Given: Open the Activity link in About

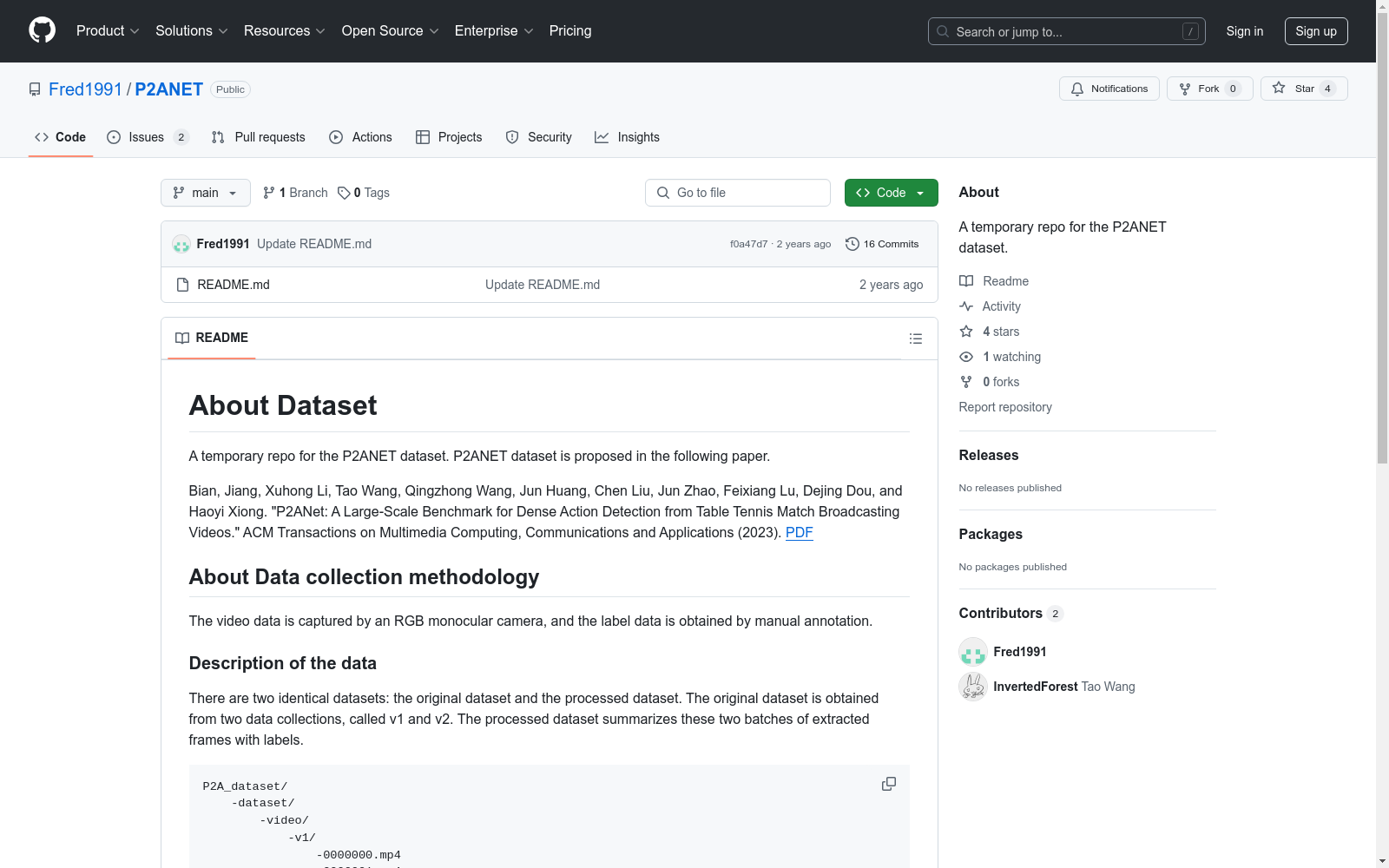Looking at the screenshot, I should [991, 306].
